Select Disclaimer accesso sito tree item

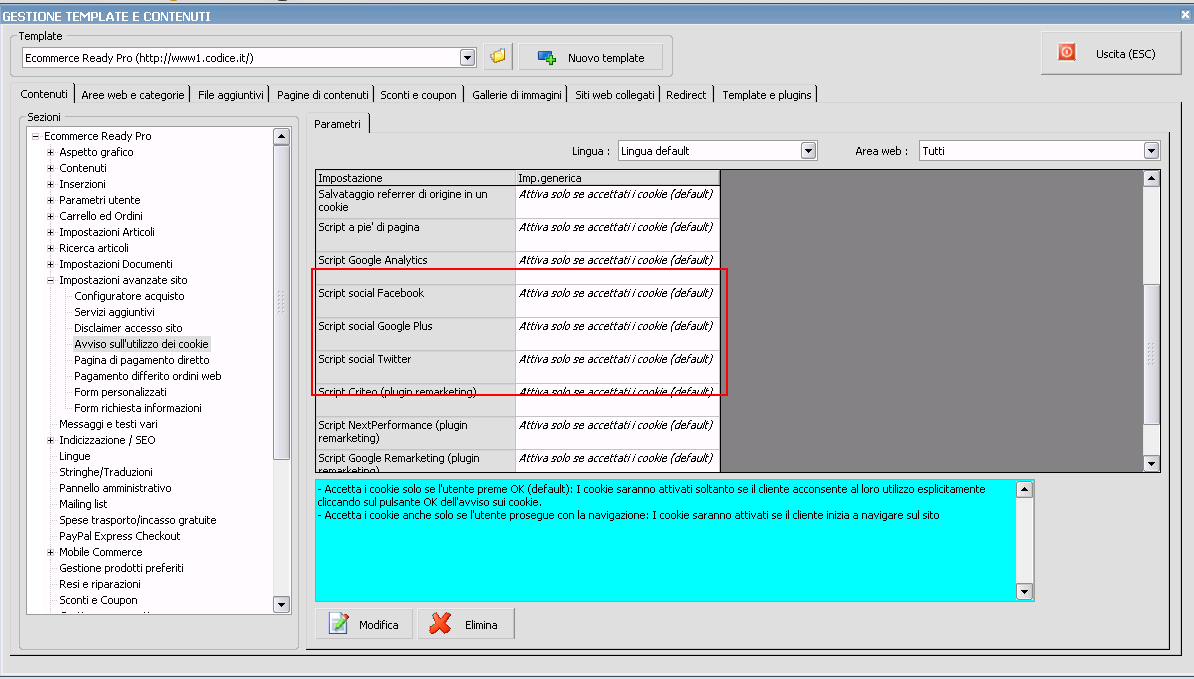(x=128, y=328)
